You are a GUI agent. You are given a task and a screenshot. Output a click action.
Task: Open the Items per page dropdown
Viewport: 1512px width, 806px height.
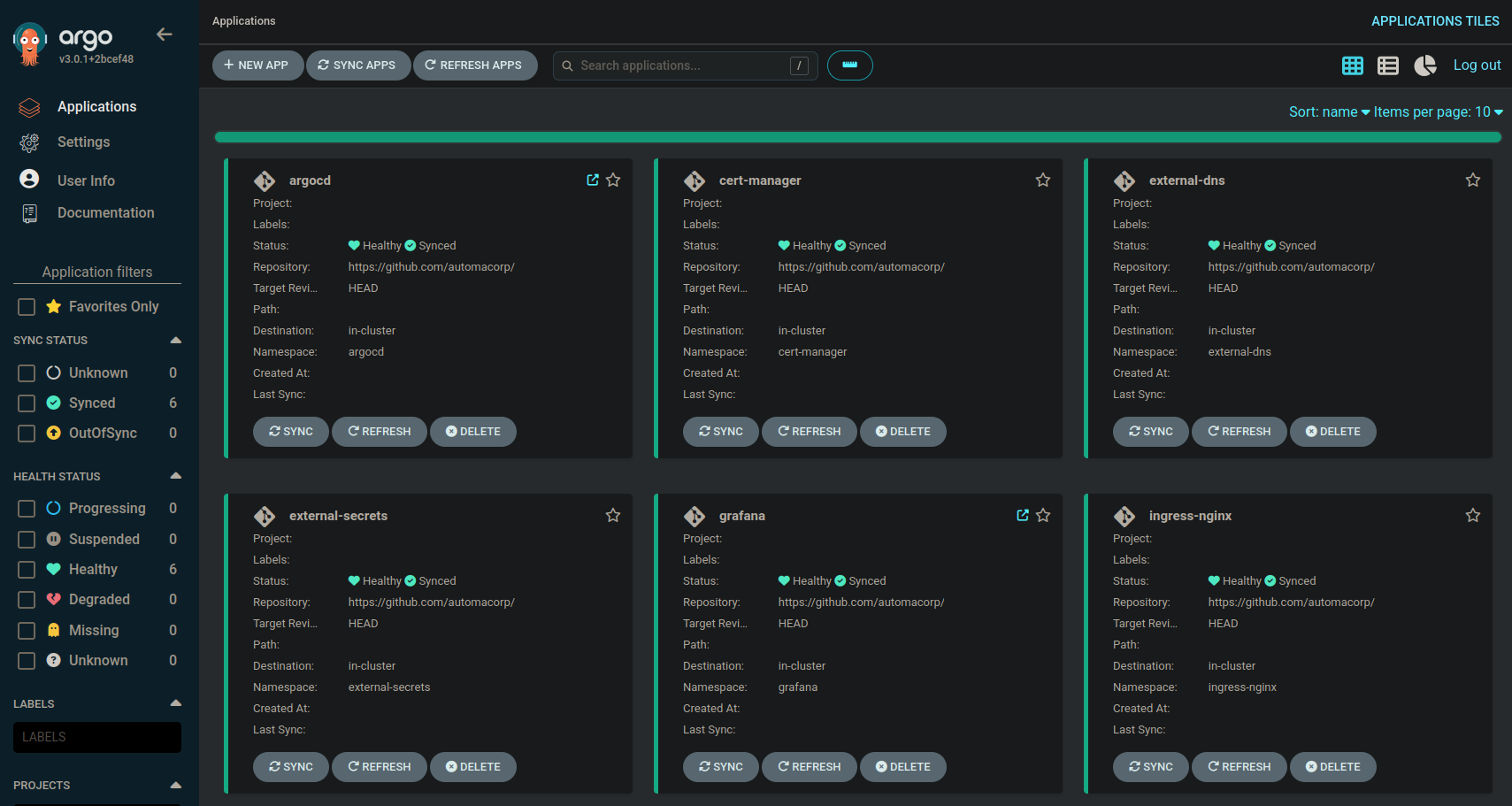[1439, 111]
